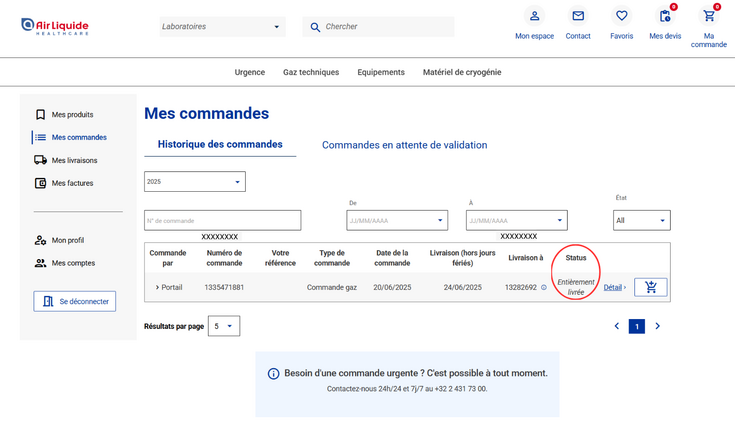Click the Chercher search field
Image resolution: width=735 pixels, height=435 pixels.
[378, 27]
